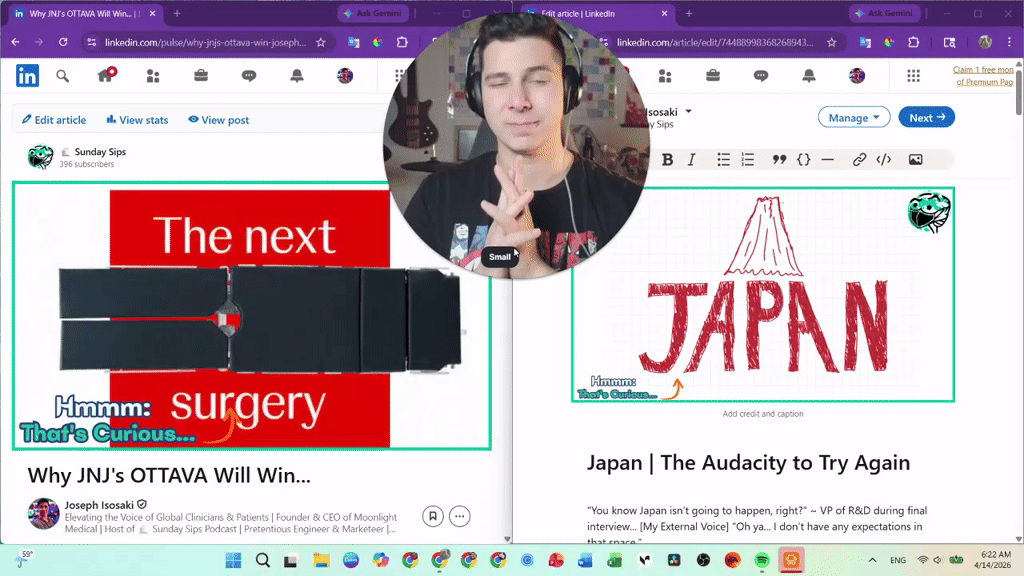The width and height of the screenshot is (1024, 576).
Task: Open Sunday Sips newsletter link
Action: 100,152
